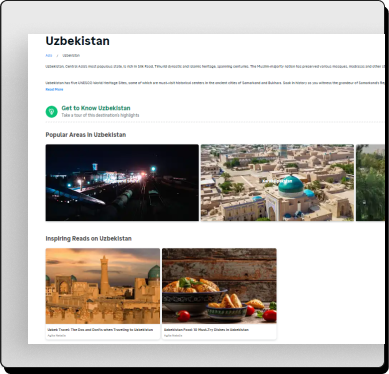Open Get to Know Uzbekistan heading

tap(96, 108)
